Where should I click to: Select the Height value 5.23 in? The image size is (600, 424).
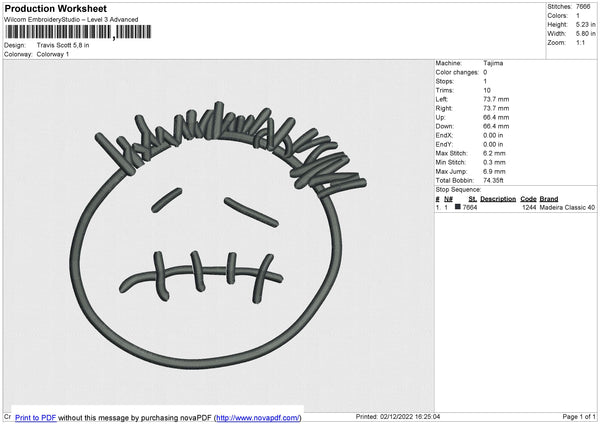pyautogui.click(x=585, y=24)
